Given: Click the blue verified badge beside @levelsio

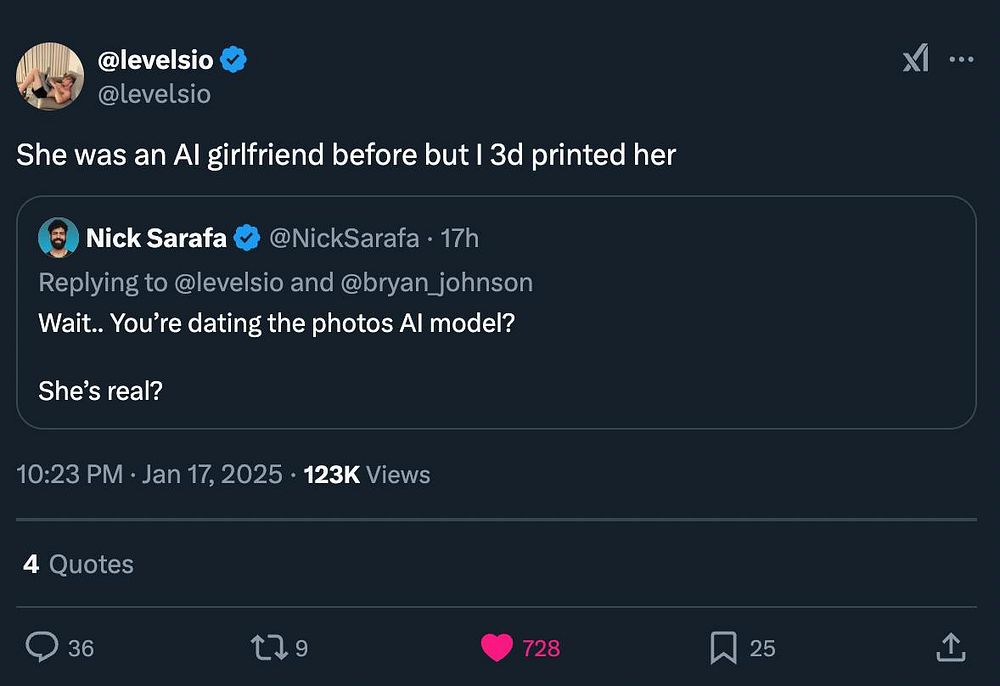Looking at the screenshot, I should (233, 60).
